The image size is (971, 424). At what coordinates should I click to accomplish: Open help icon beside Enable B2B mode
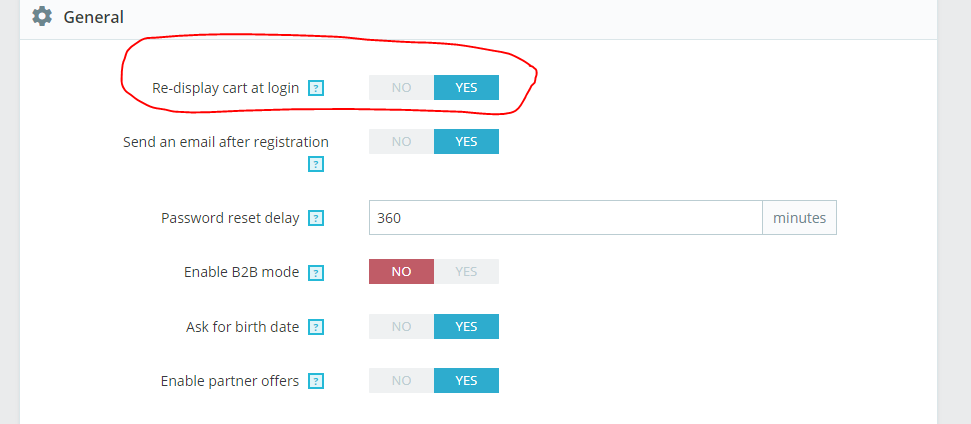point(316,272)
